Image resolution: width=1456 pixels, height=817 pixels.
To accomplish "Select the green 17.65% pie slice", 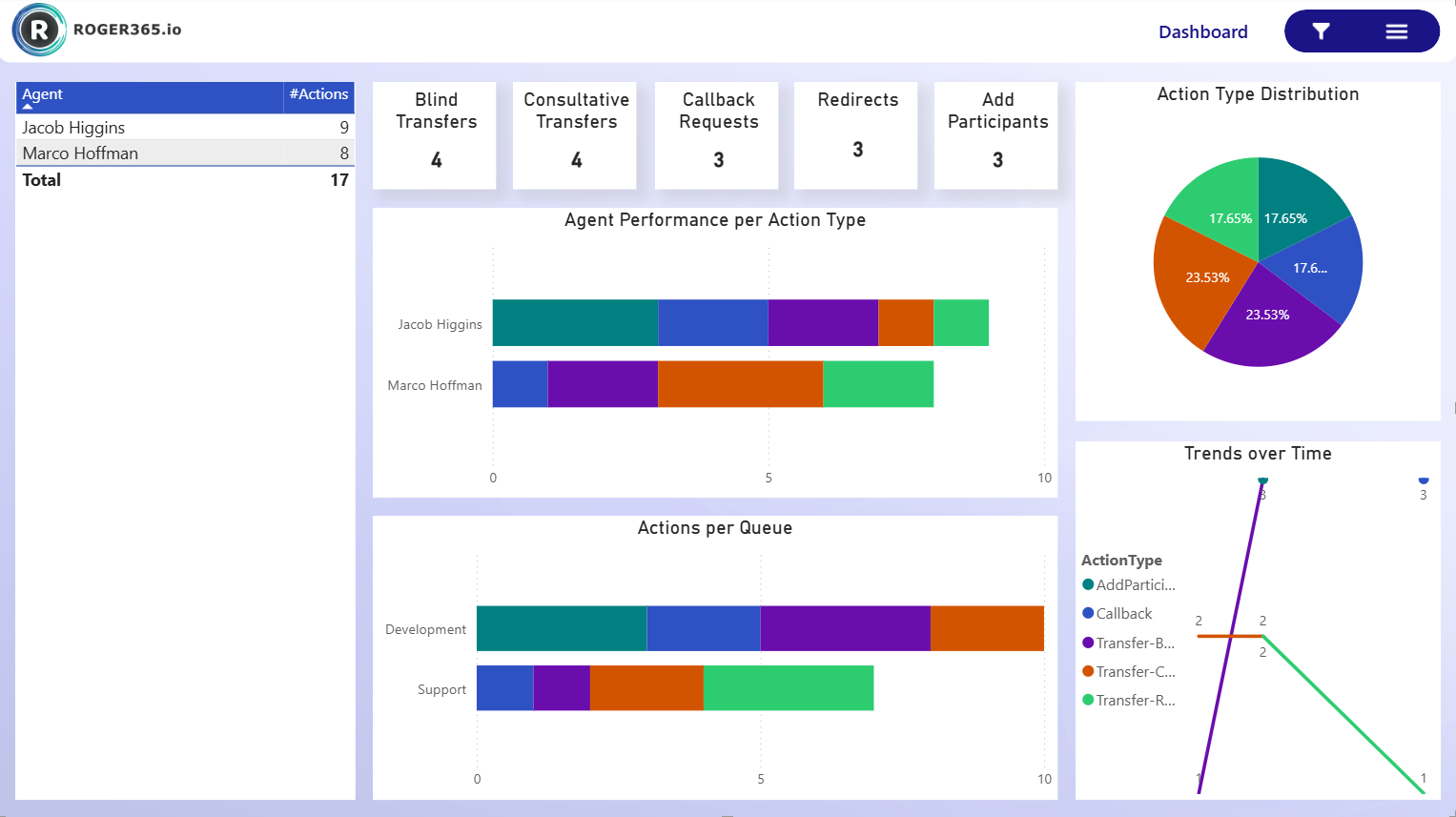I will [x=1220, y=205].
